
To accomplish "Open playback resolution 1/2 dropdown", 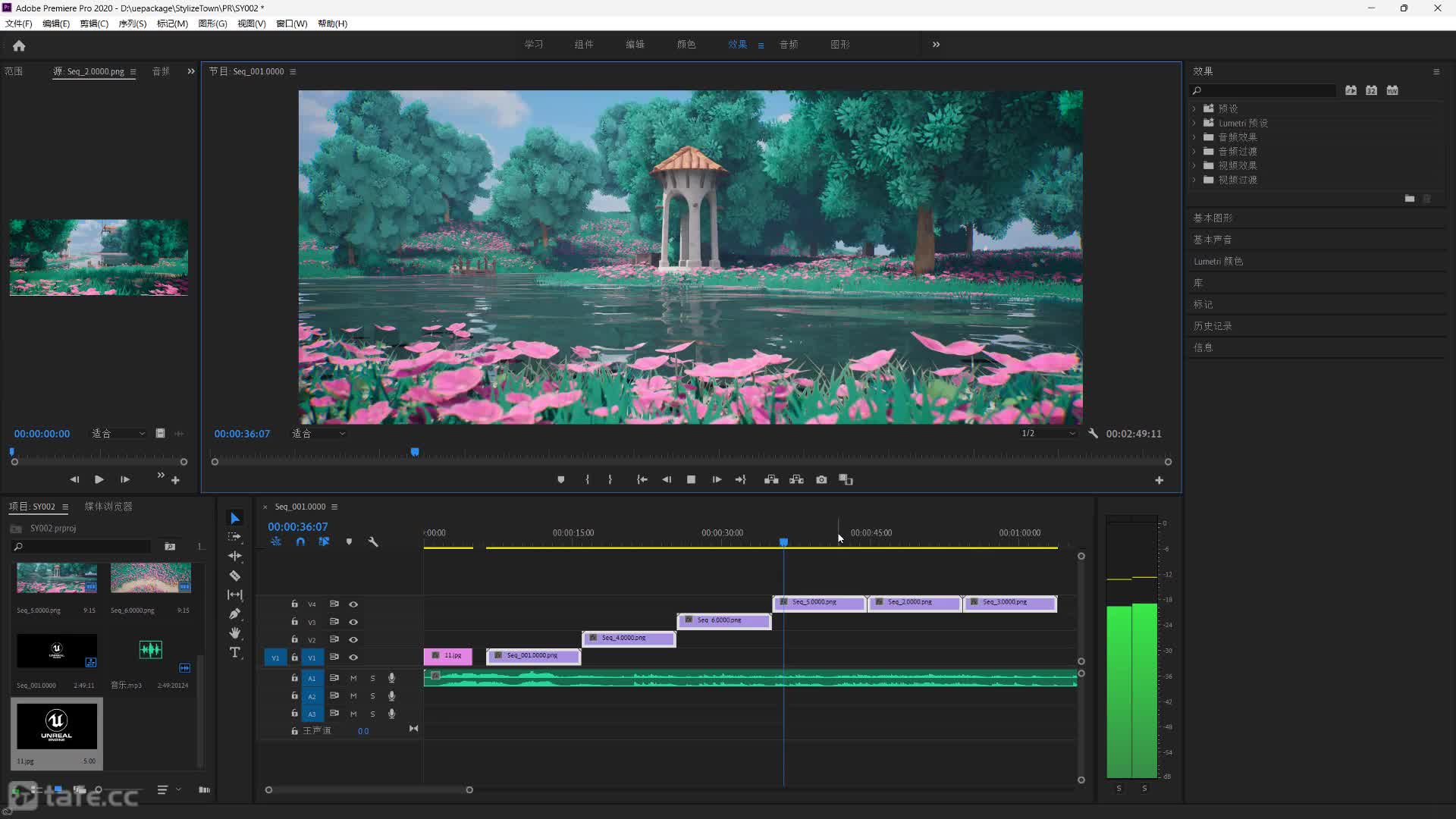I will coord(1048,434).
